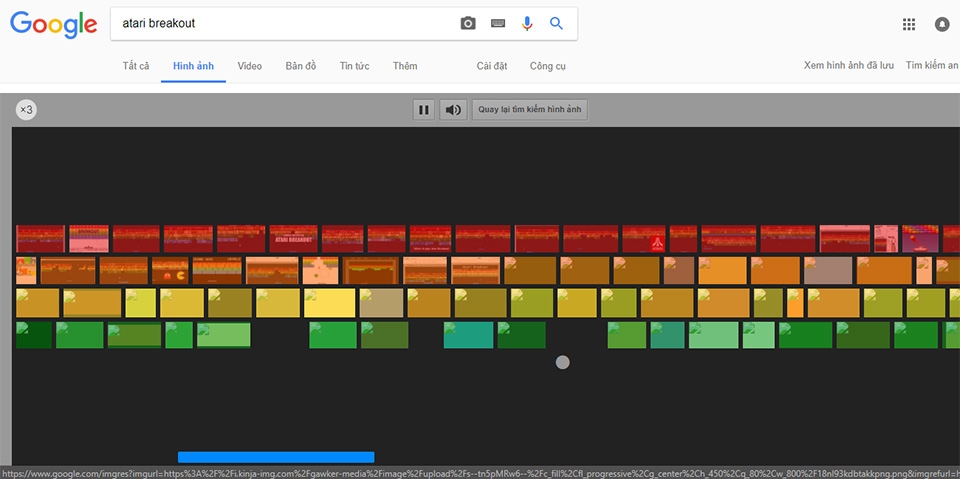Click 'Quay lại tìm kiếm hình ảnh' button
This screenshot has width=960, height=479.
click(530, 110)
